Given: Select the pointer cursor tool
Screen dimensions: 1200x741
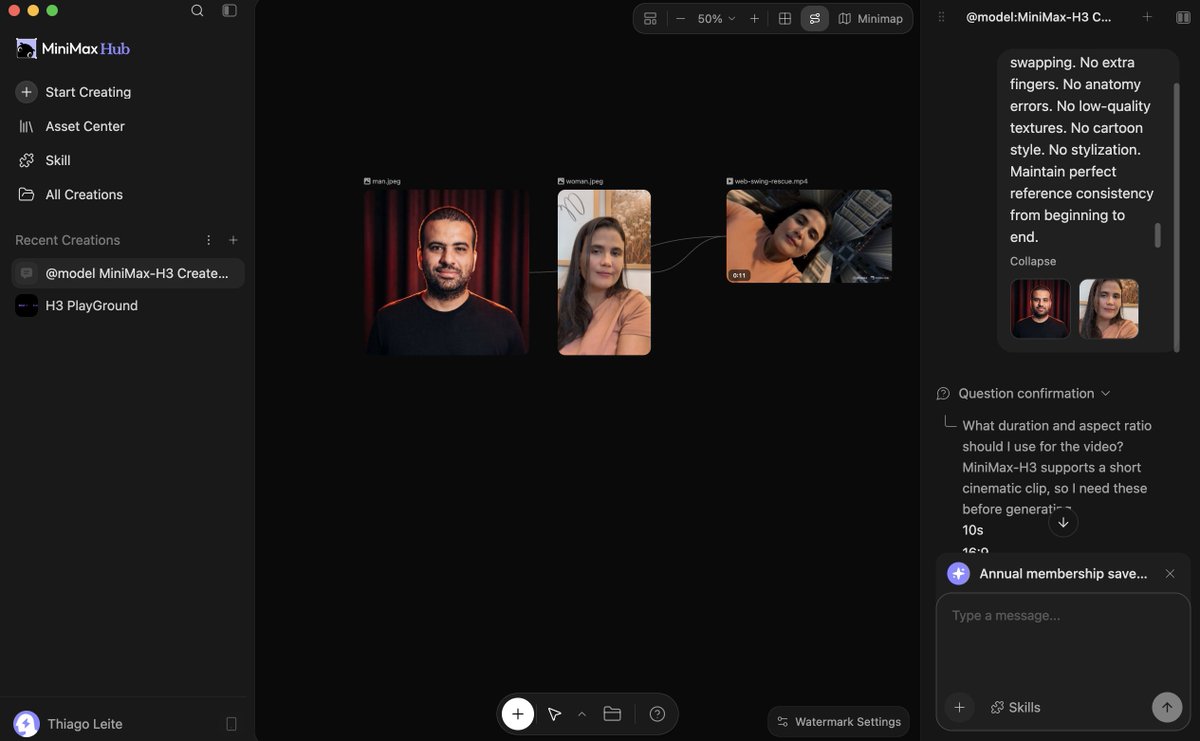Looking at the screenshot, I should click(x=554, y=714).
